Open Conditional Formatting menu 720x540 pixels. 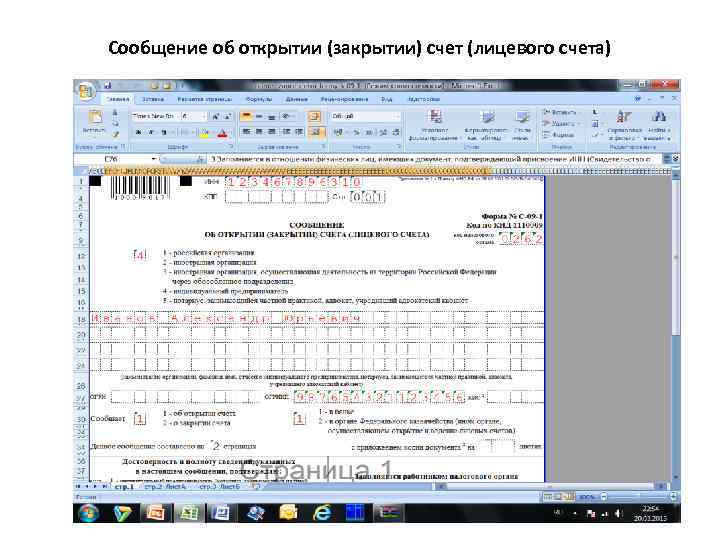pos(434,125)
